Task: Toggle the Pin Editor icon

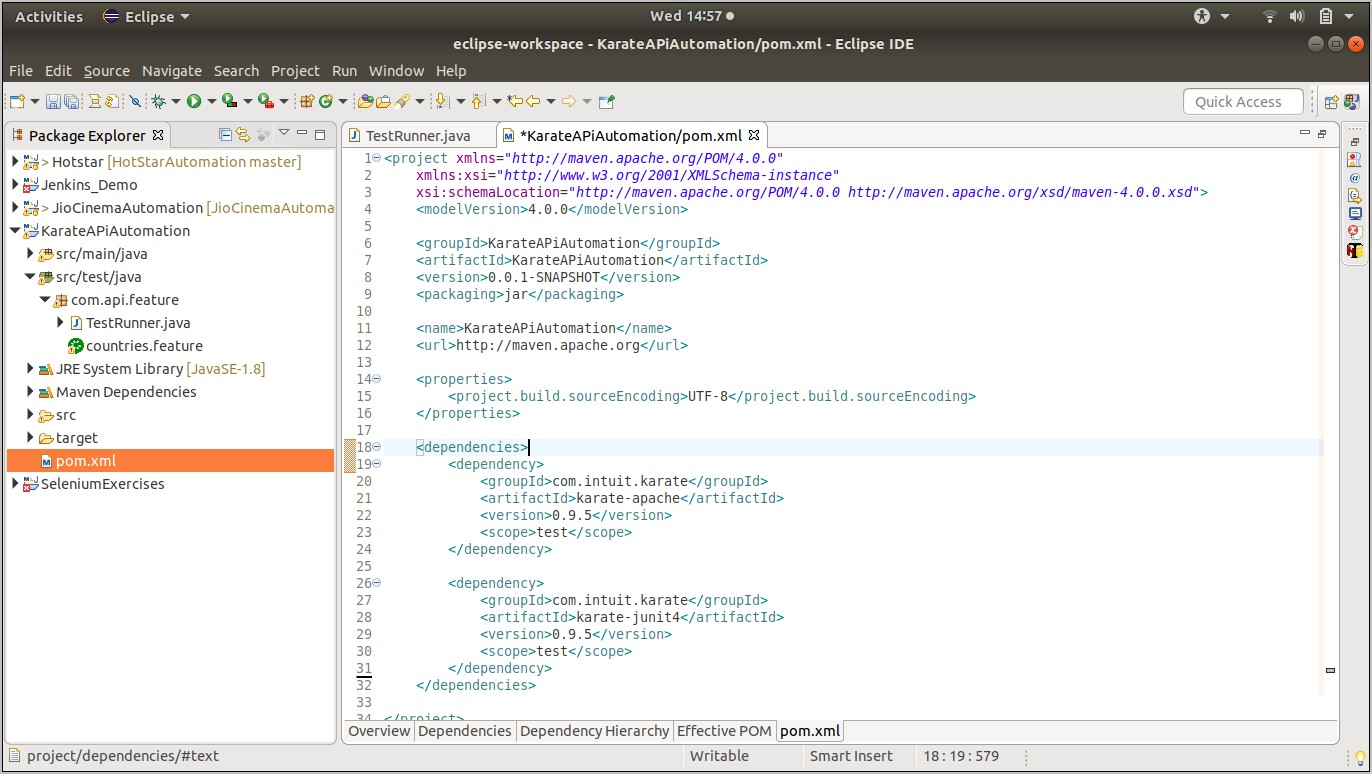Action: coord(606,101)
